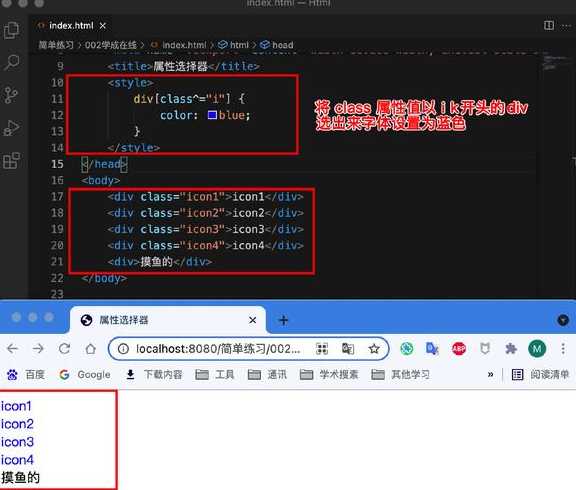Viewport: 576px width, 490px height.
Task: Open the Extensions puzzle menu
Action: [x=511, y=349]
